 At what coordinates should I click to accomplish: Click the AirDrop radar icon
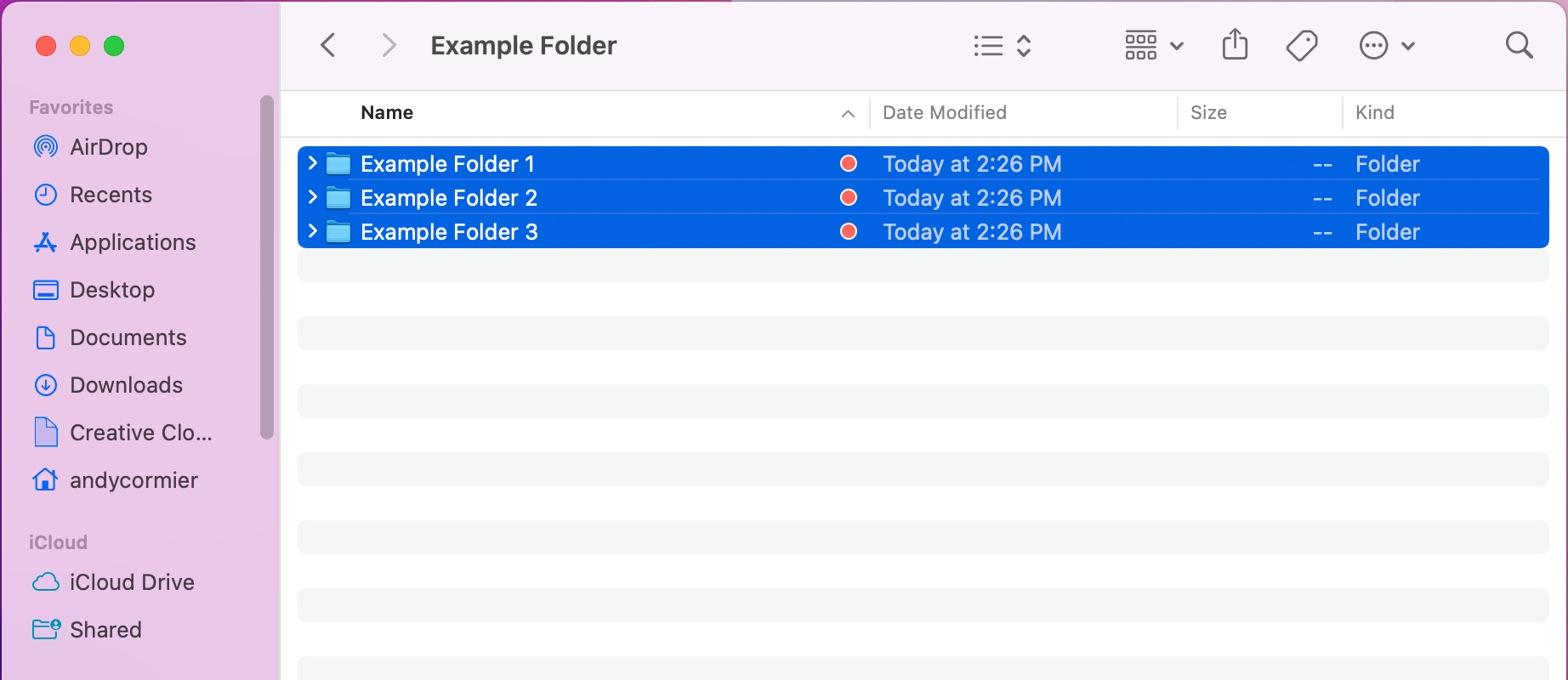46,147
